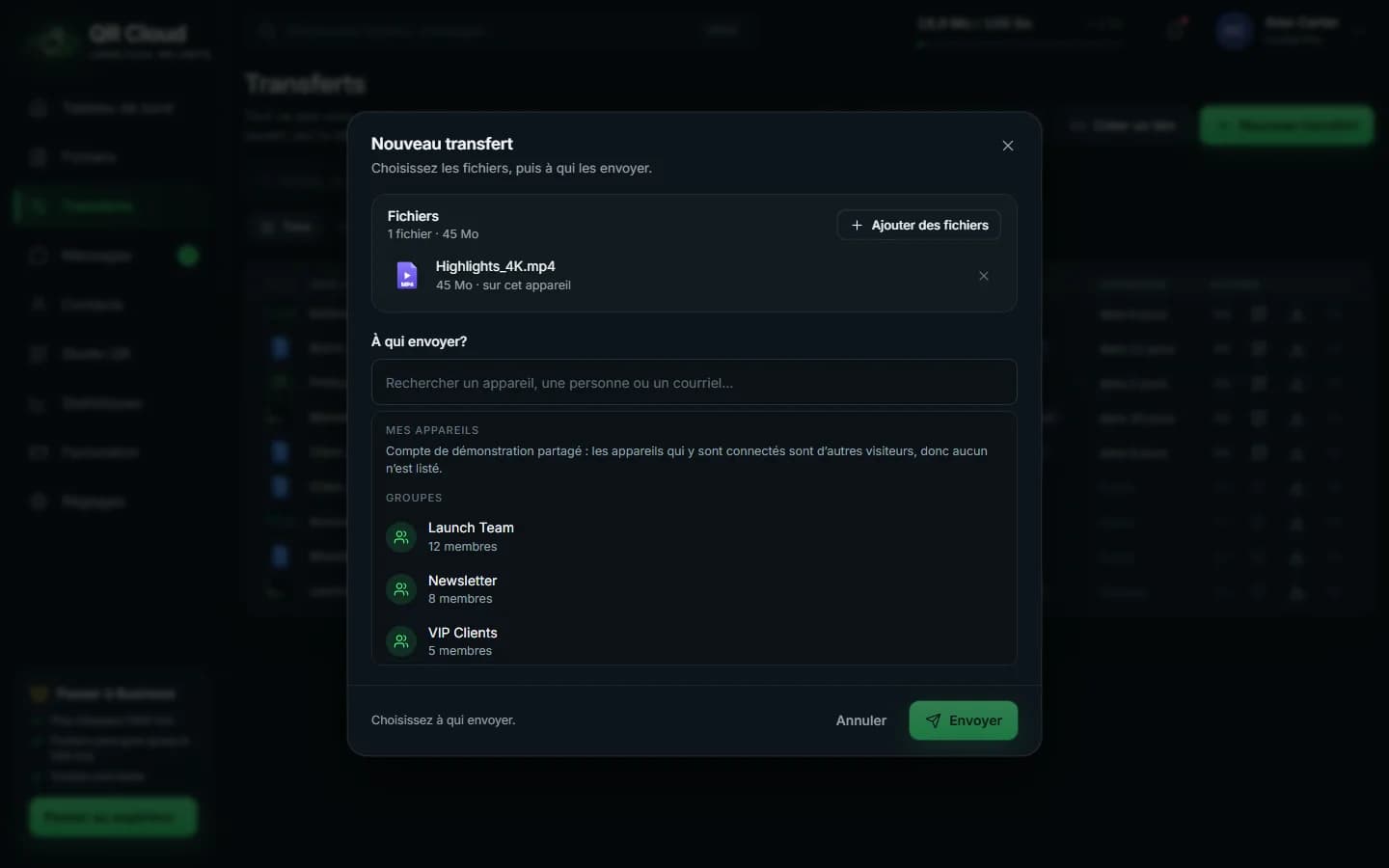Image resolution: width=1389 pixels, height=868 pixels.
Task: Click the 'GROUPES' section header
Action: click(414, 498)
